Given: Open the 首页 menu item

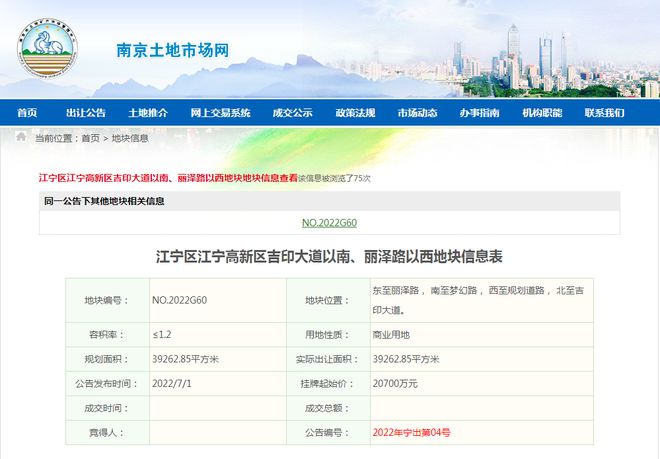Looking at the screenshot, I should pyautogui.click(x=27, y=113).
